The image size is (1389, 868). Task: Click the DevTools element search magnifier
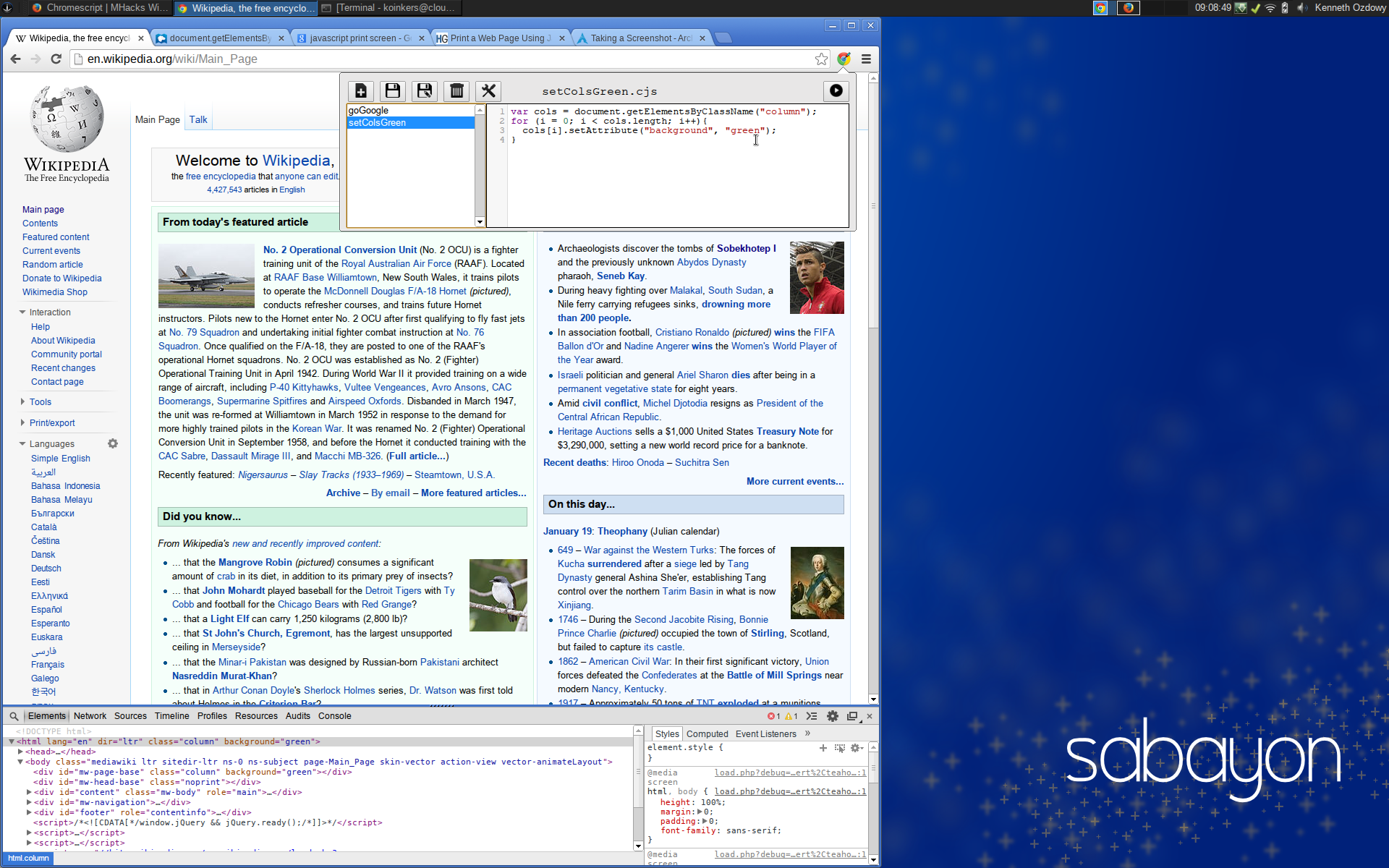pos(14,716)
